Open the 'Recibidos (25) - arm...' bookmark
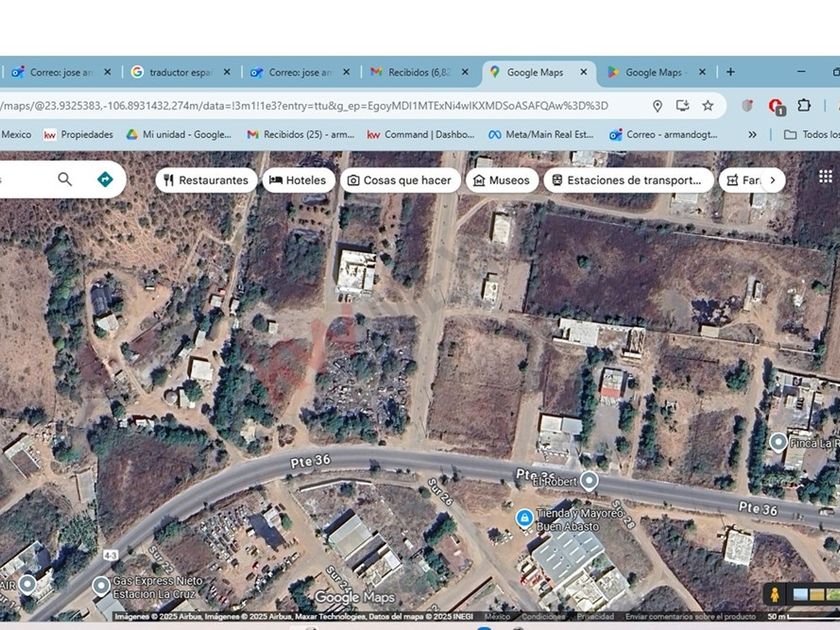The height and width of the screenshot is (630, 840). (x=301, y=134)
